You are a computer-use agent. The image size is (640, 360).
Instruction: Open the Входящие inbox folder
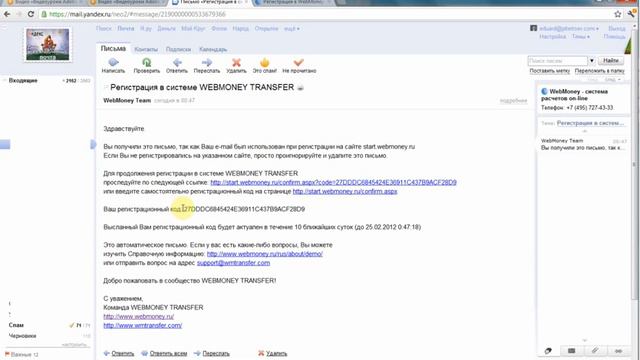click(x=23, y=80)
